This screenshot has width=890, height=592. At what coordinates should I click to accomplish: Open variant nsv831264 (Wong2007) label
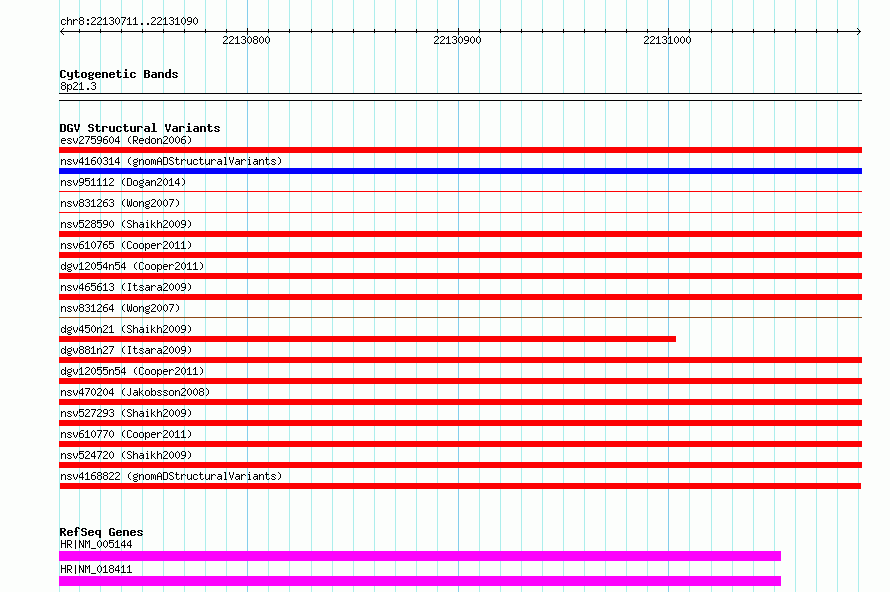pyautogui.click(x=120, y=308)
